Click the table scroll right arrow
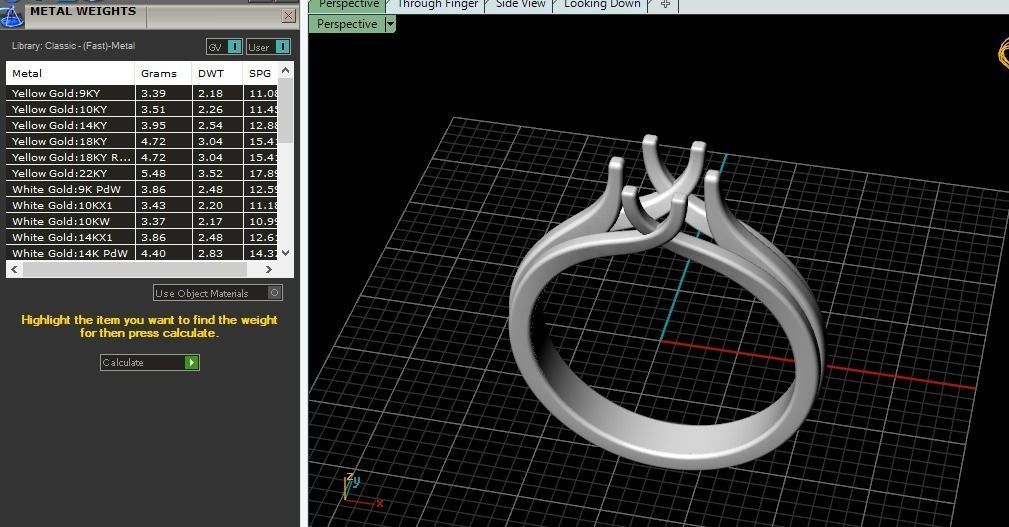The width and height of the screenshot is (1009, 527). [x=269, y=270]
